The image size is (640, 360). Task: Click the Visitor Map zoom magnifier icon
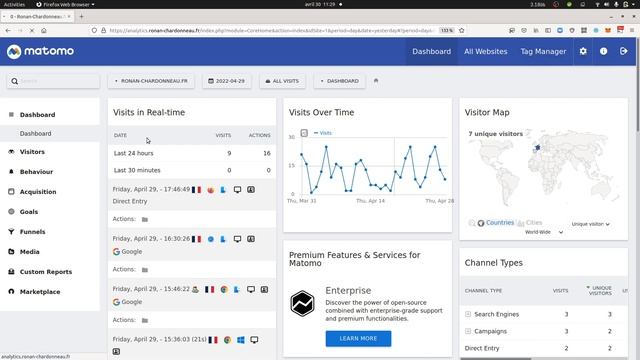(x=472, y=223)
